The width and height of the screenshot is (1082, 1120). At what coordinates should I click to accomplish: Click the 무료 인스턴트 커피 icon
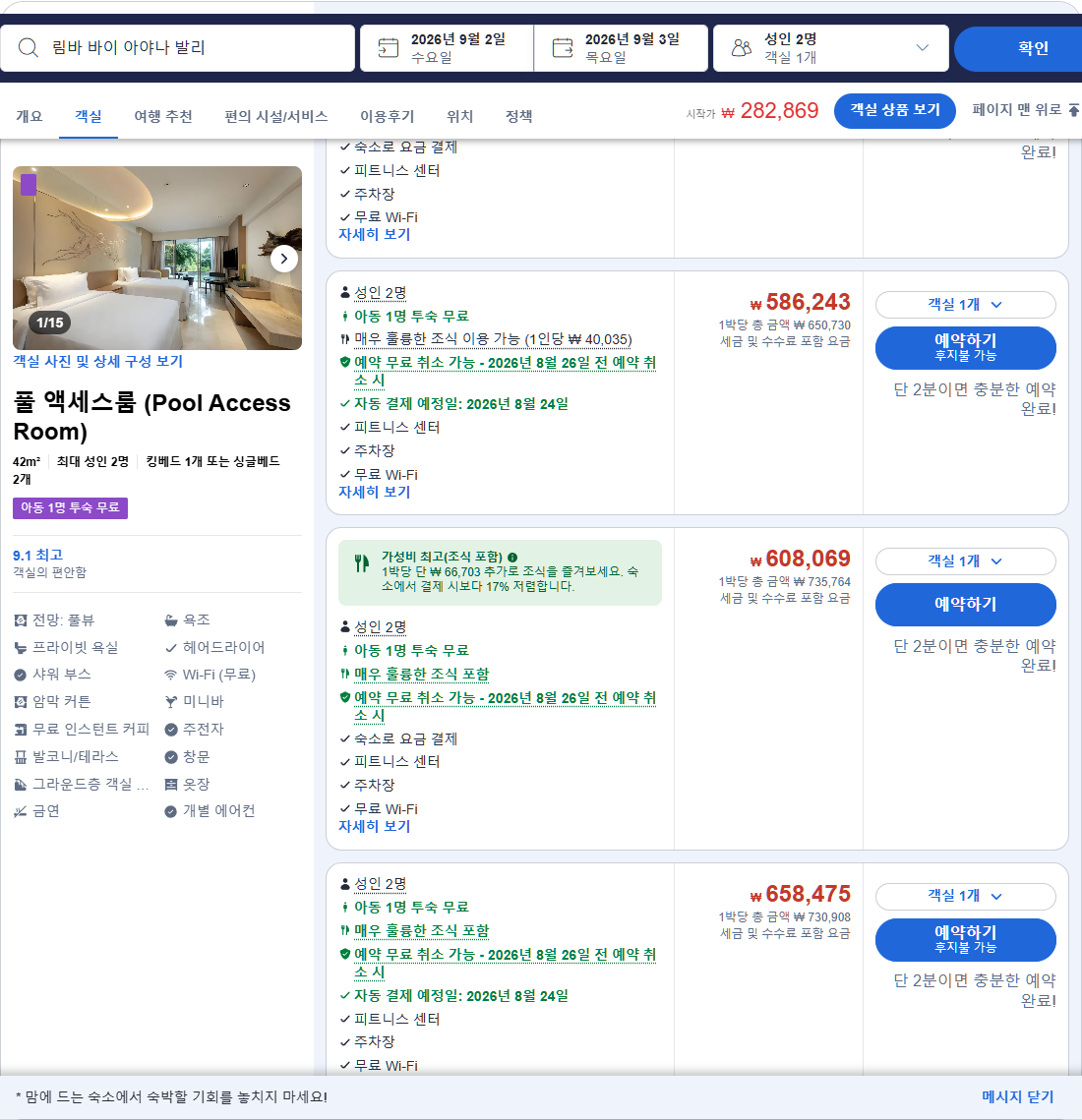tap(21, 730)
